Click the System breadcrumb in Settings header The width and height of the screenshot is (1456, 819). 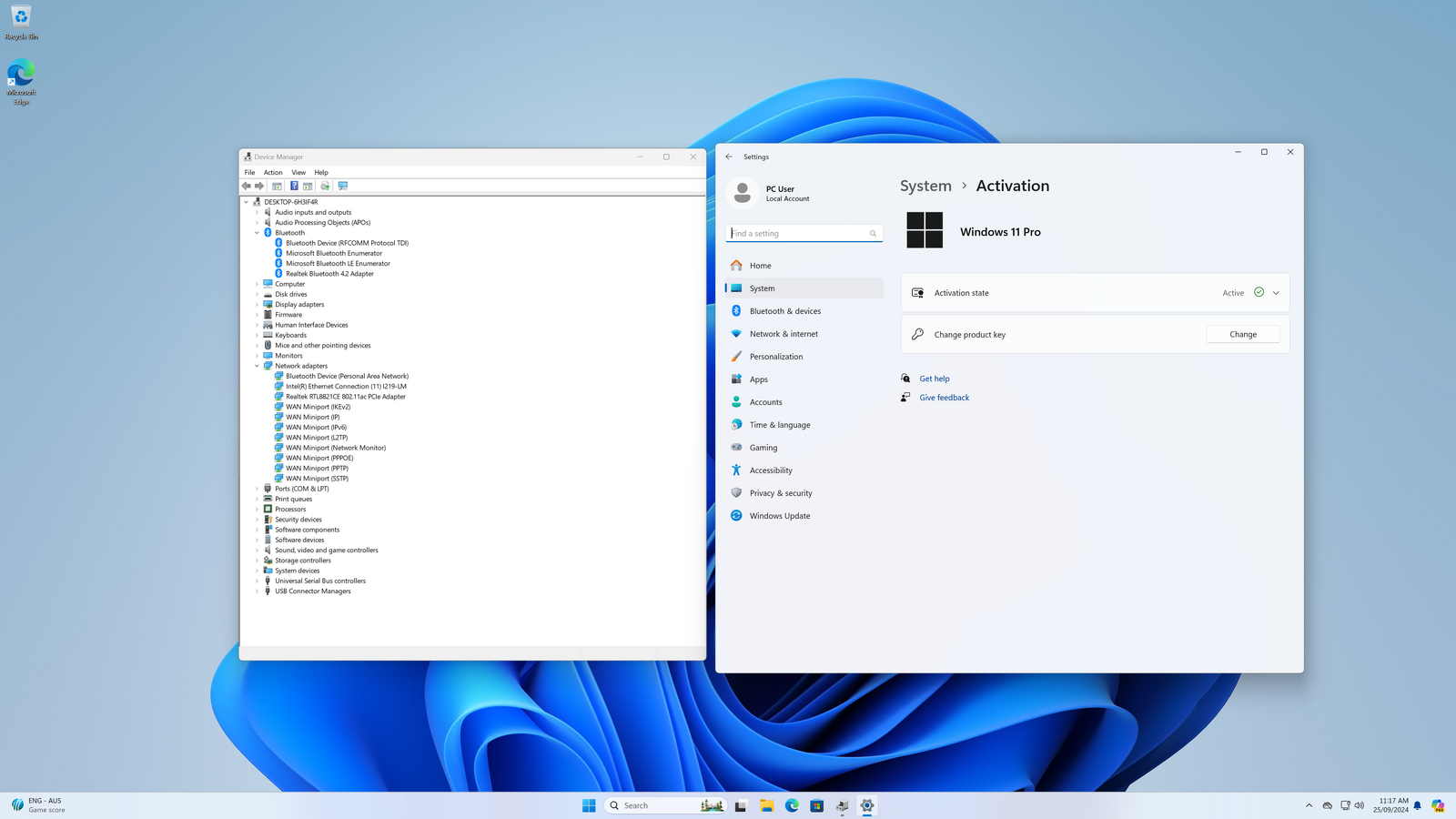click(925, 186)
